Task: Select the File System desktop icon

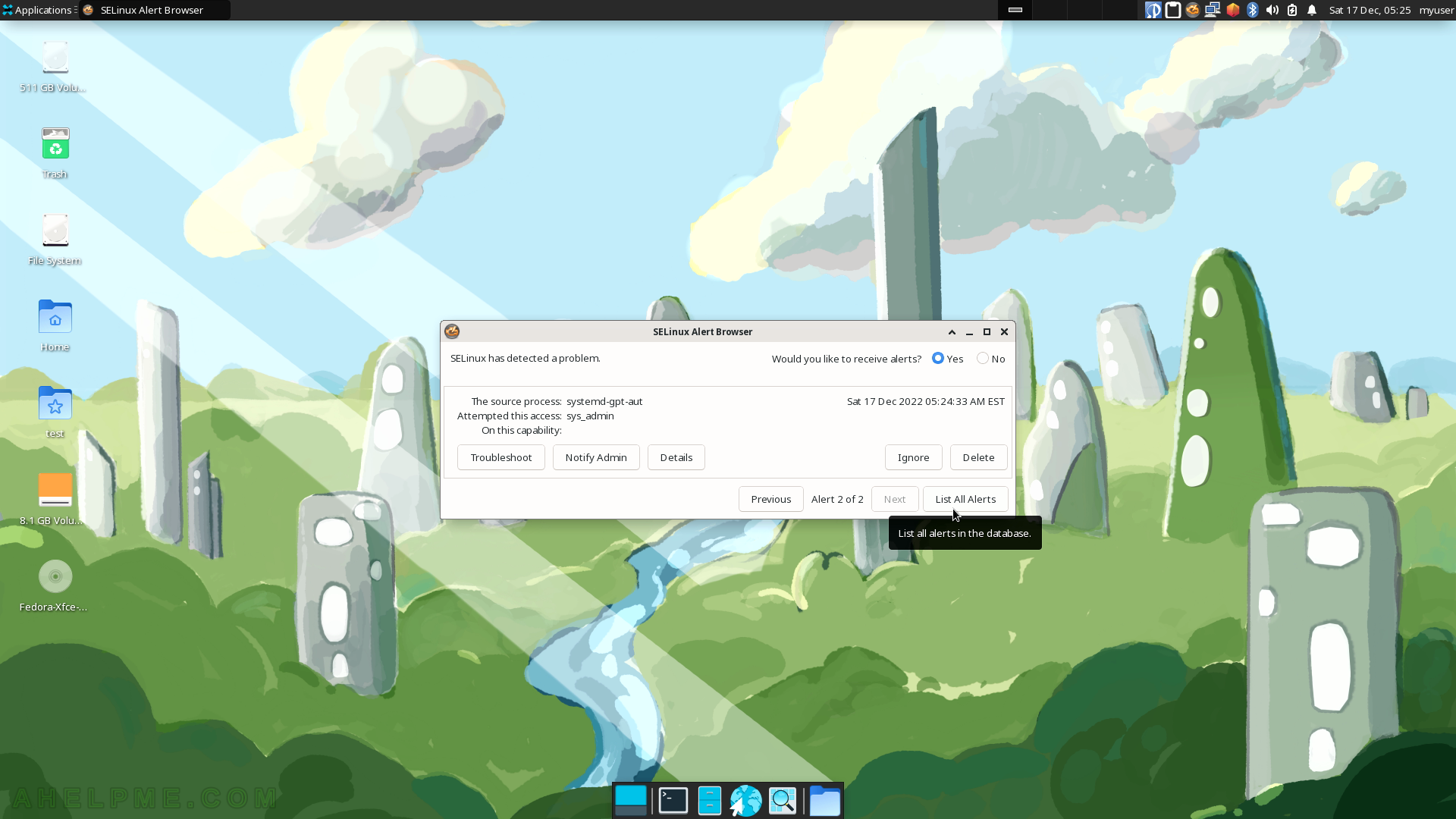Action: [55, 240]
